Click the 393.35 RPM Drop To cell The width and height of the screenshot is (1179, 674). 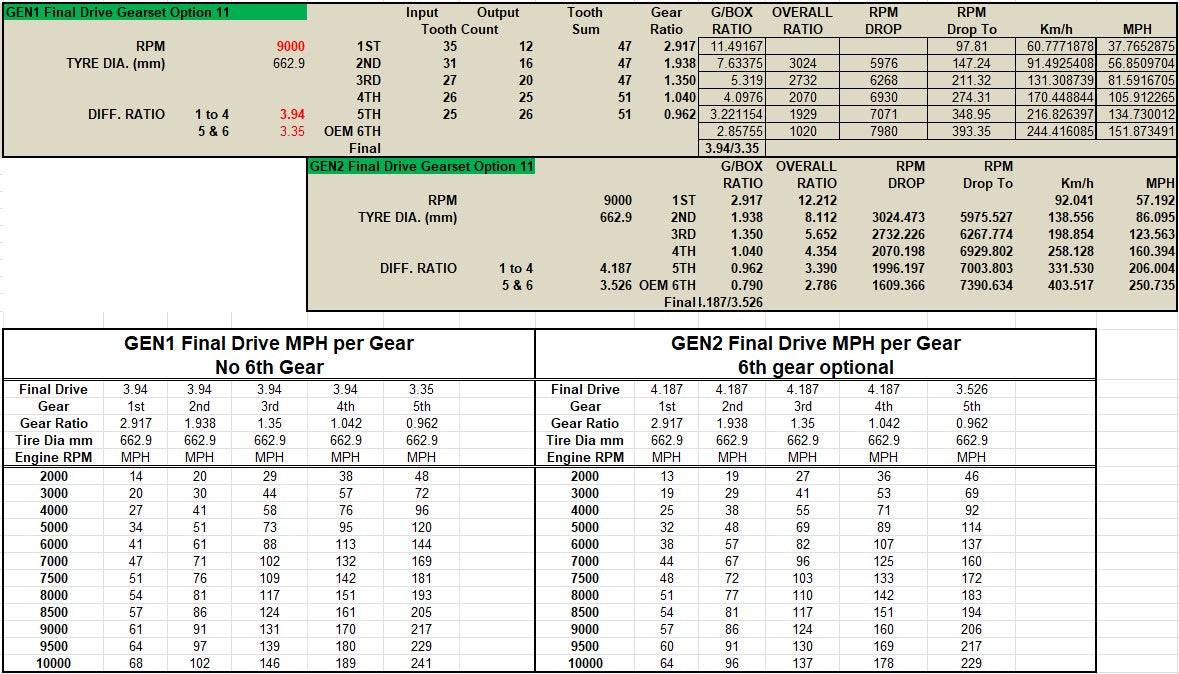pyautogui.click(x=971, y=132)
